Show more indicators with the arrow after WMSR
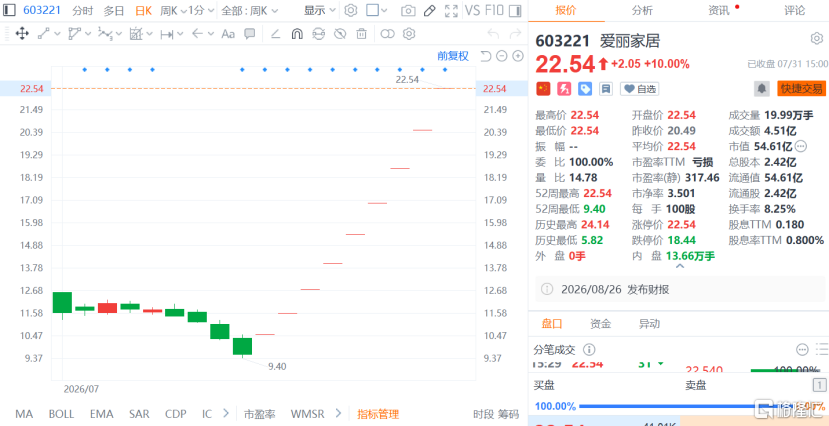829x426 pixels. coord(338,414)
